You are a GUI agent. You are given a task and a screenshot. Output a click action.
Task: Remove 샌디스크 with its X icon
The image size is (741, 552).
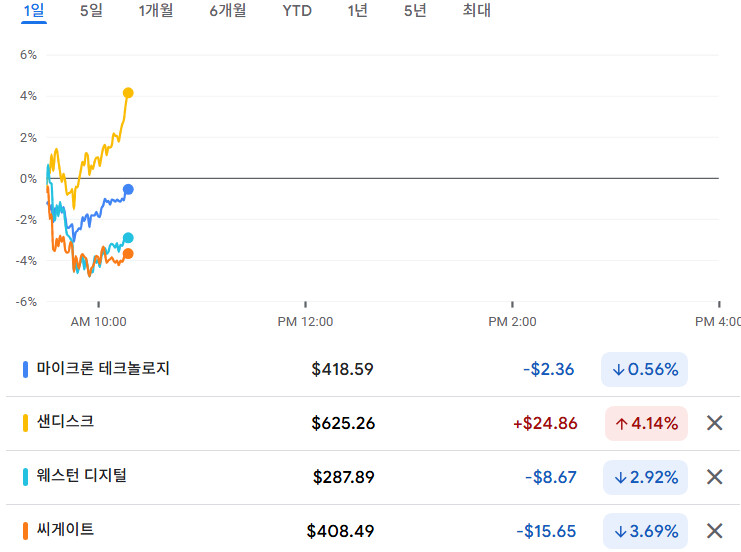pyautogui.click(x=714, y=423)
